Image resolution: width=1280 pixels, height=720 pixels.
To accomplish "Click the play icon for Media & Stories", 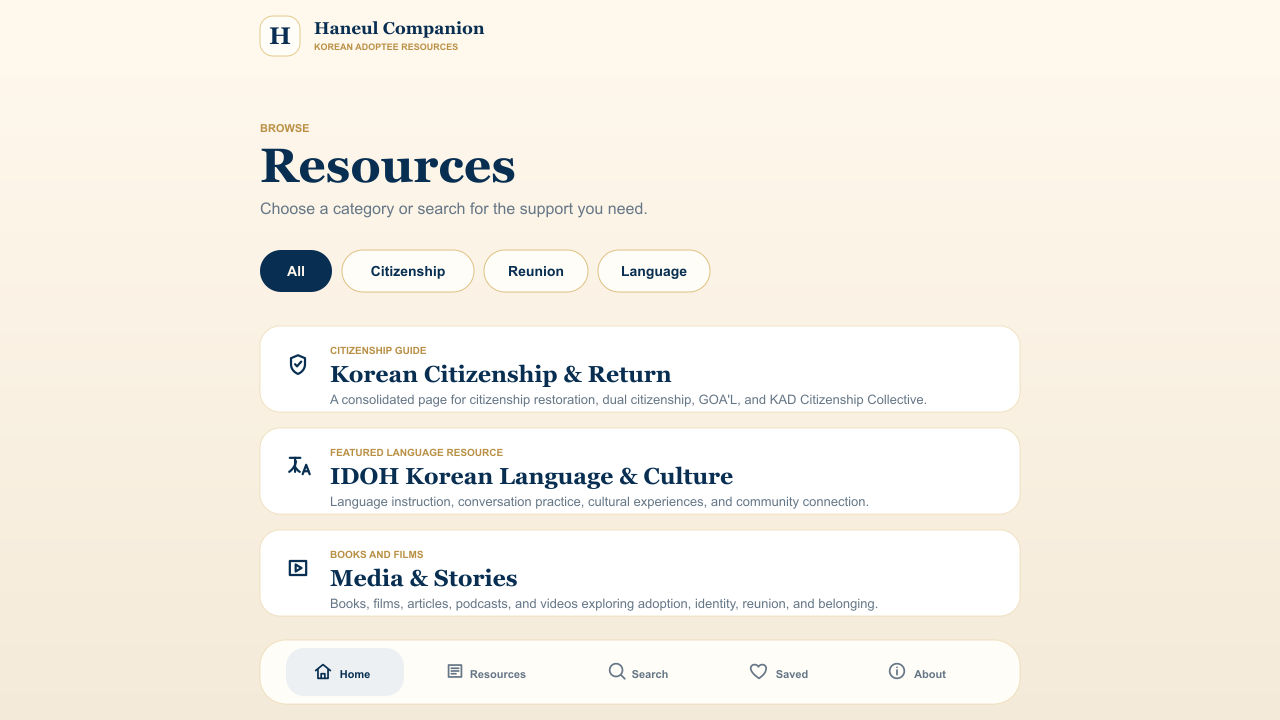I will [298, 568].
